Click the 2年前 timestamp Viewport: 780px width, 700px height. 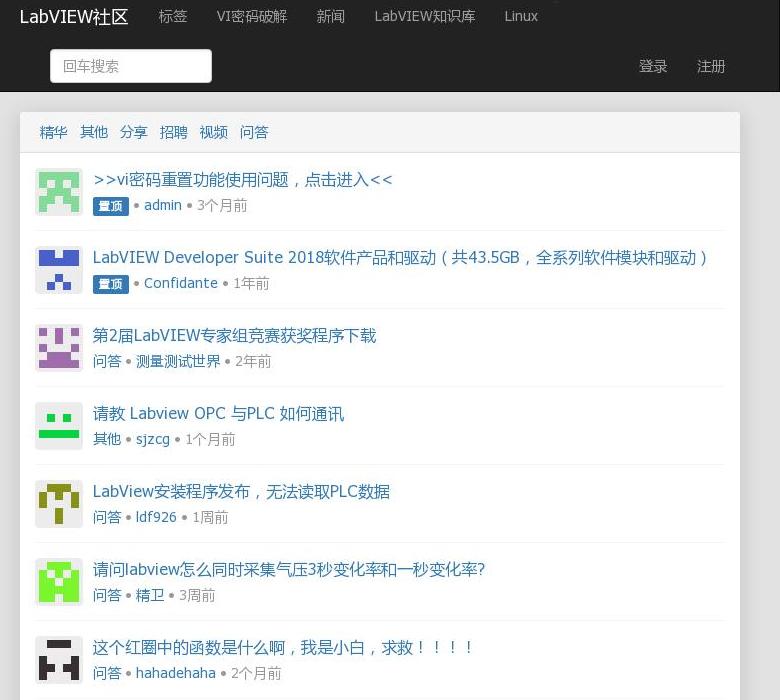253,361
